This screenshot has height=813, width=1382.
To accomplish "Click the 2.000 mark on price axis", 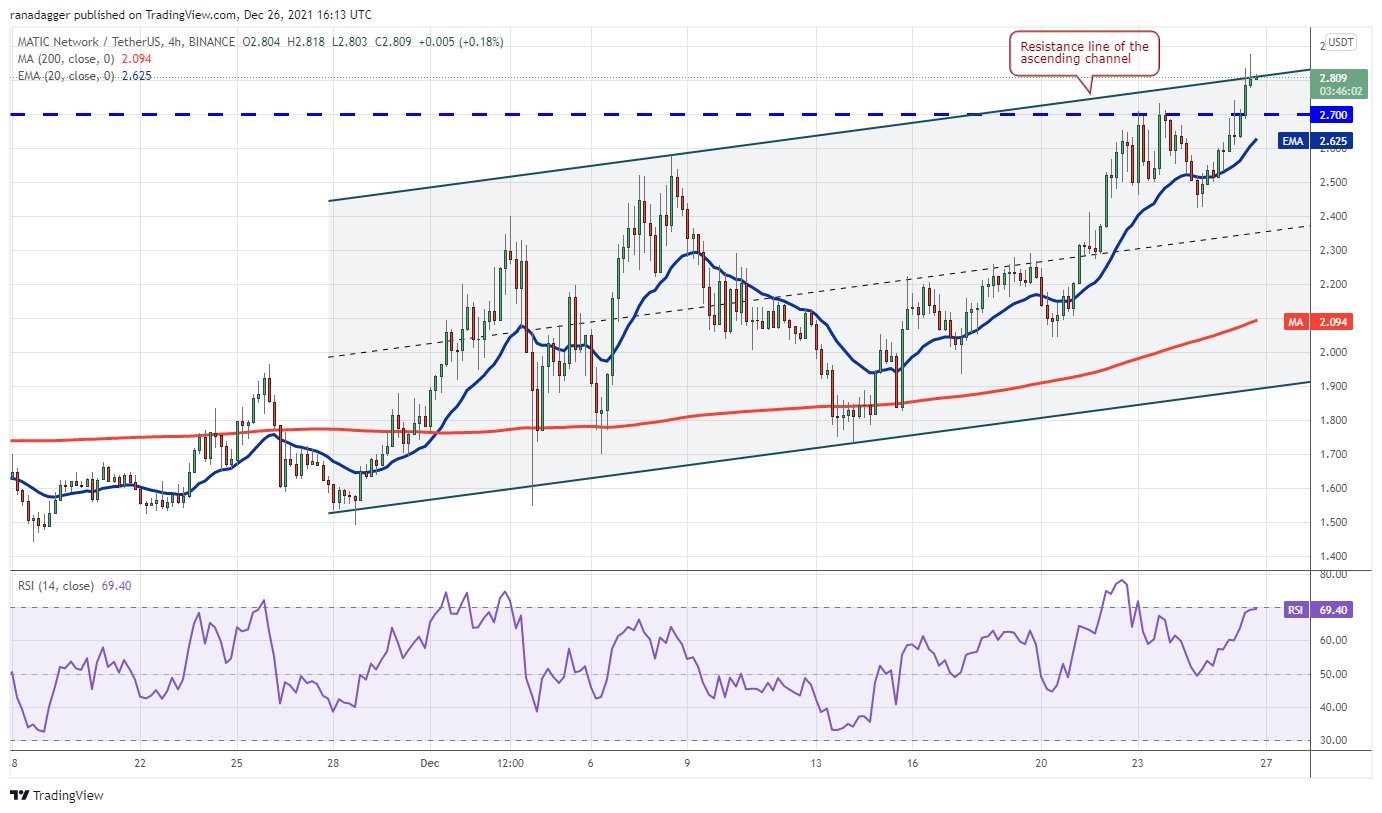I will point(1332,352).
